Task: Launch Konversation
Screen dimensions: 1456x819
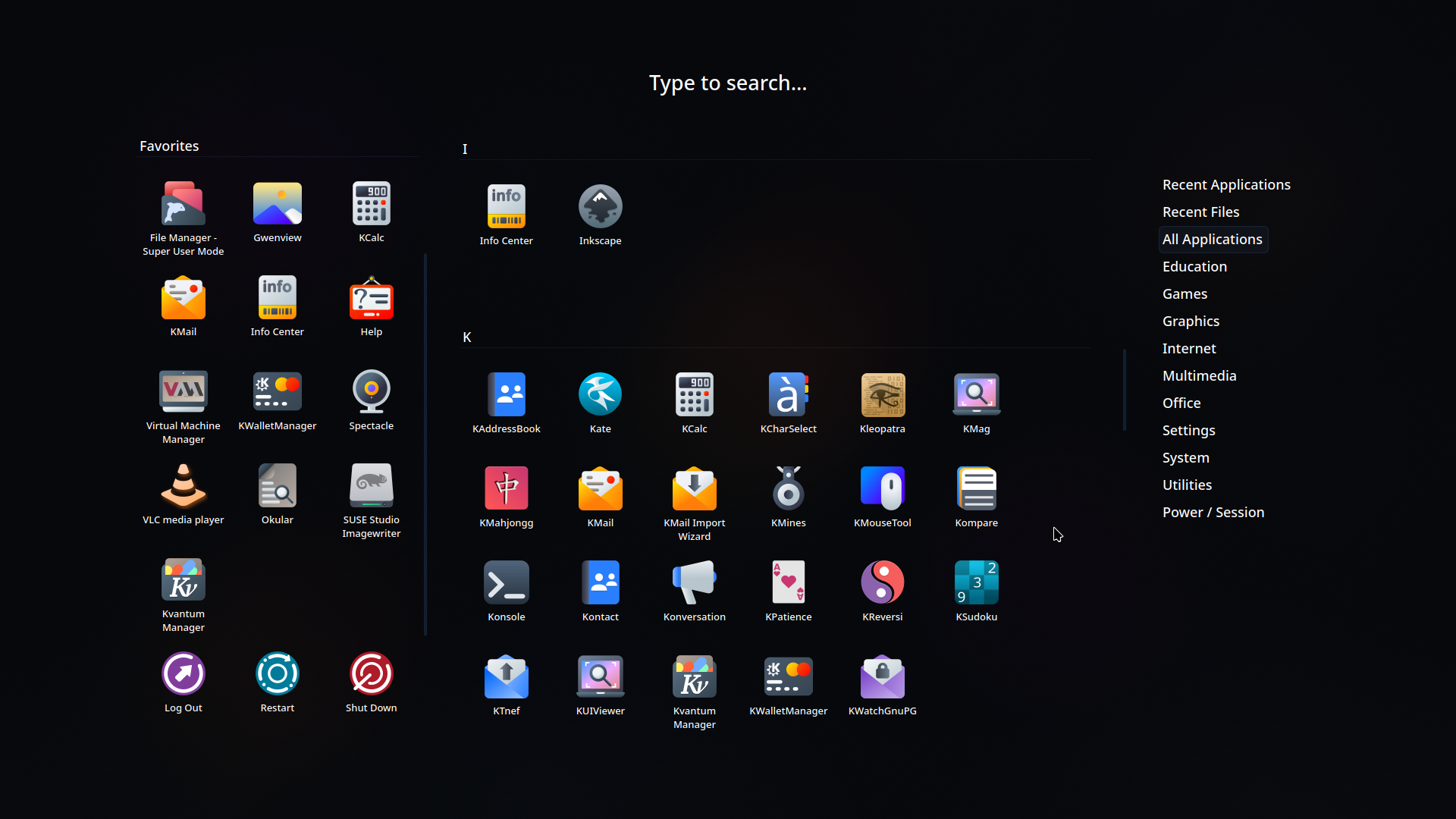Action: pyautogui.click(x=695, y=591)
